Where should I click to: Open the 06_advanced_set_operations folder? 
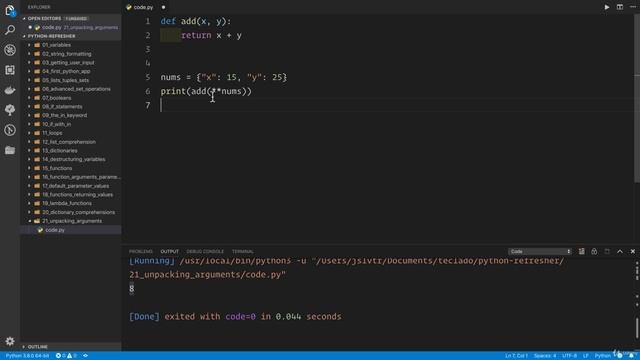pos(71,89)
